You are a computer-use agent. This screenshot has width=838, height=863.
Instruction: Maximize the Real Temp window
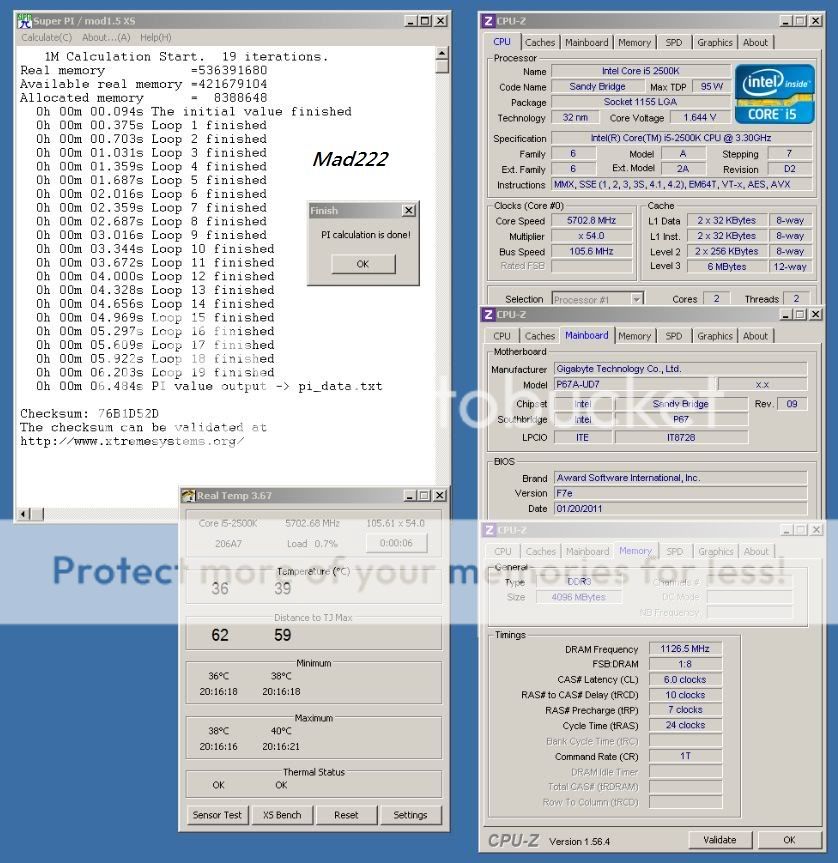coord(423,495)
